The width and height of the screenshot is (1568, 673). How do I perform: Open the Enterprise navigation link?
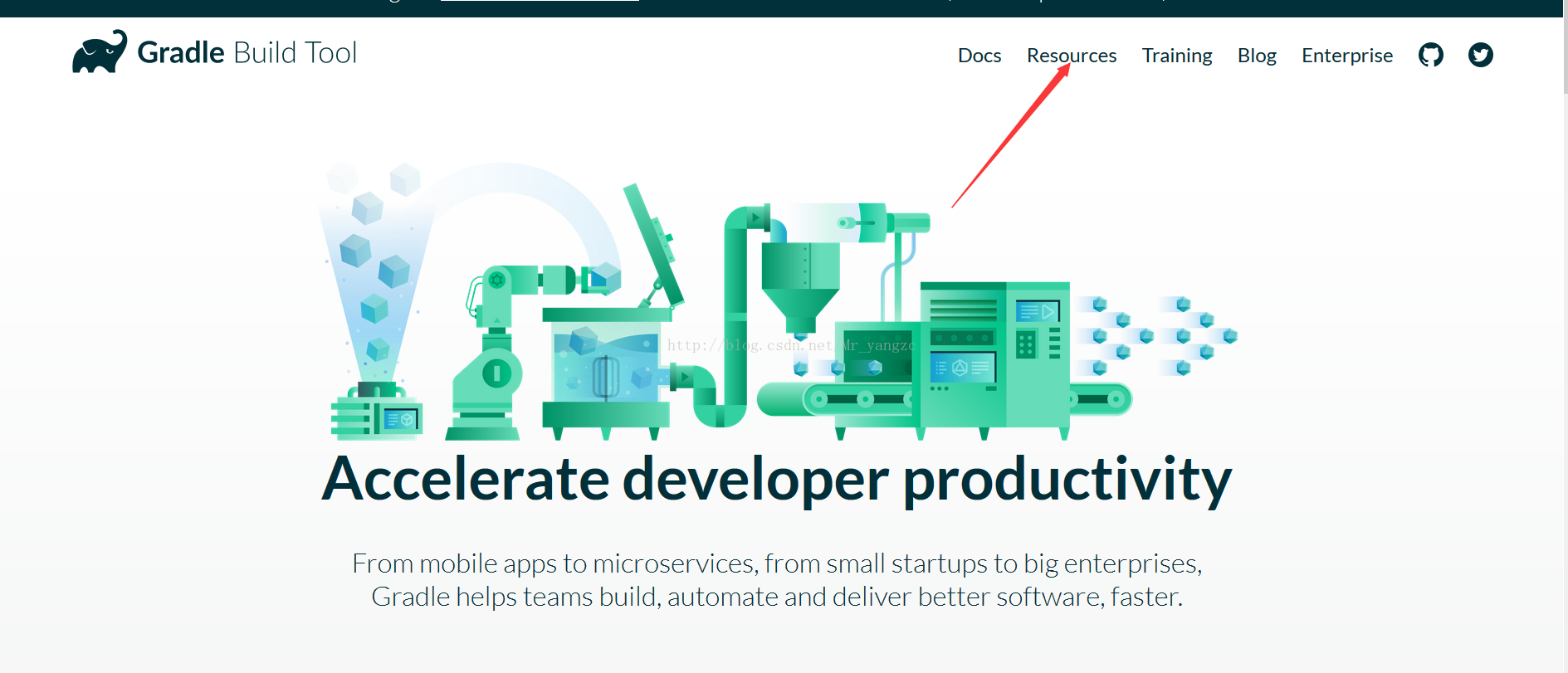point(1347,56)
